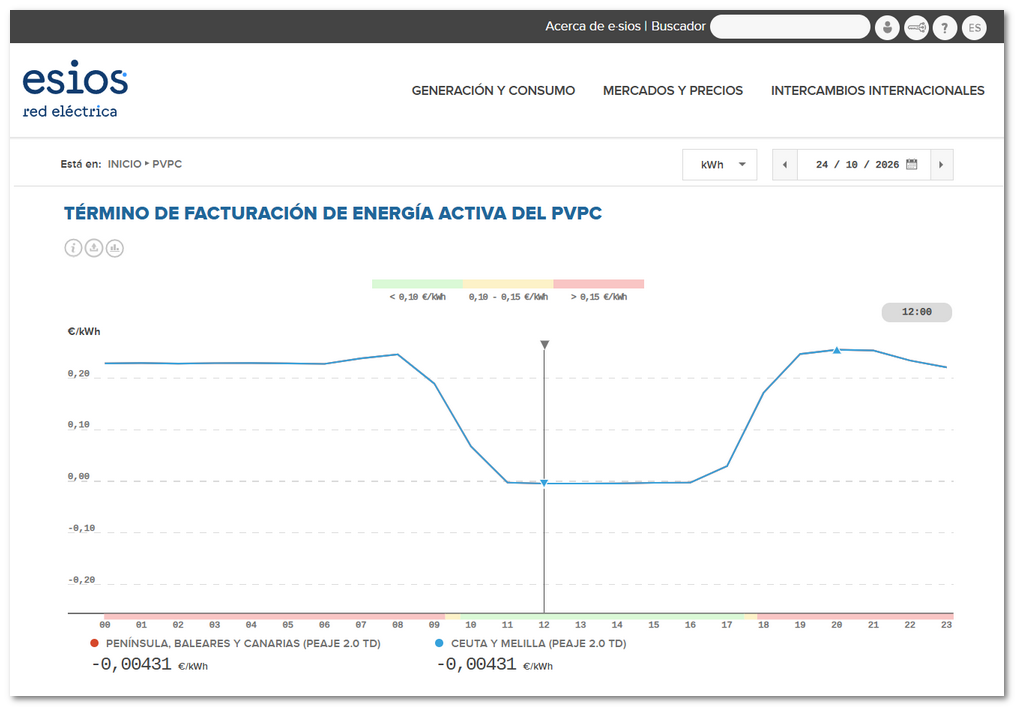Advance to the next day arrow

(x=941, y=164)
